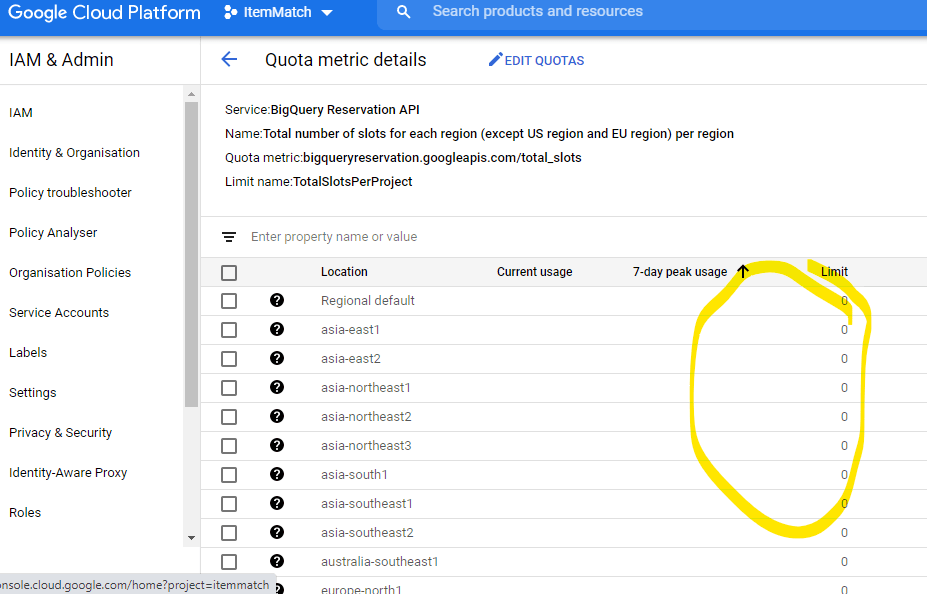Open the ItemMatch project dropdown
927x594 pixels.
click(328, 14)
